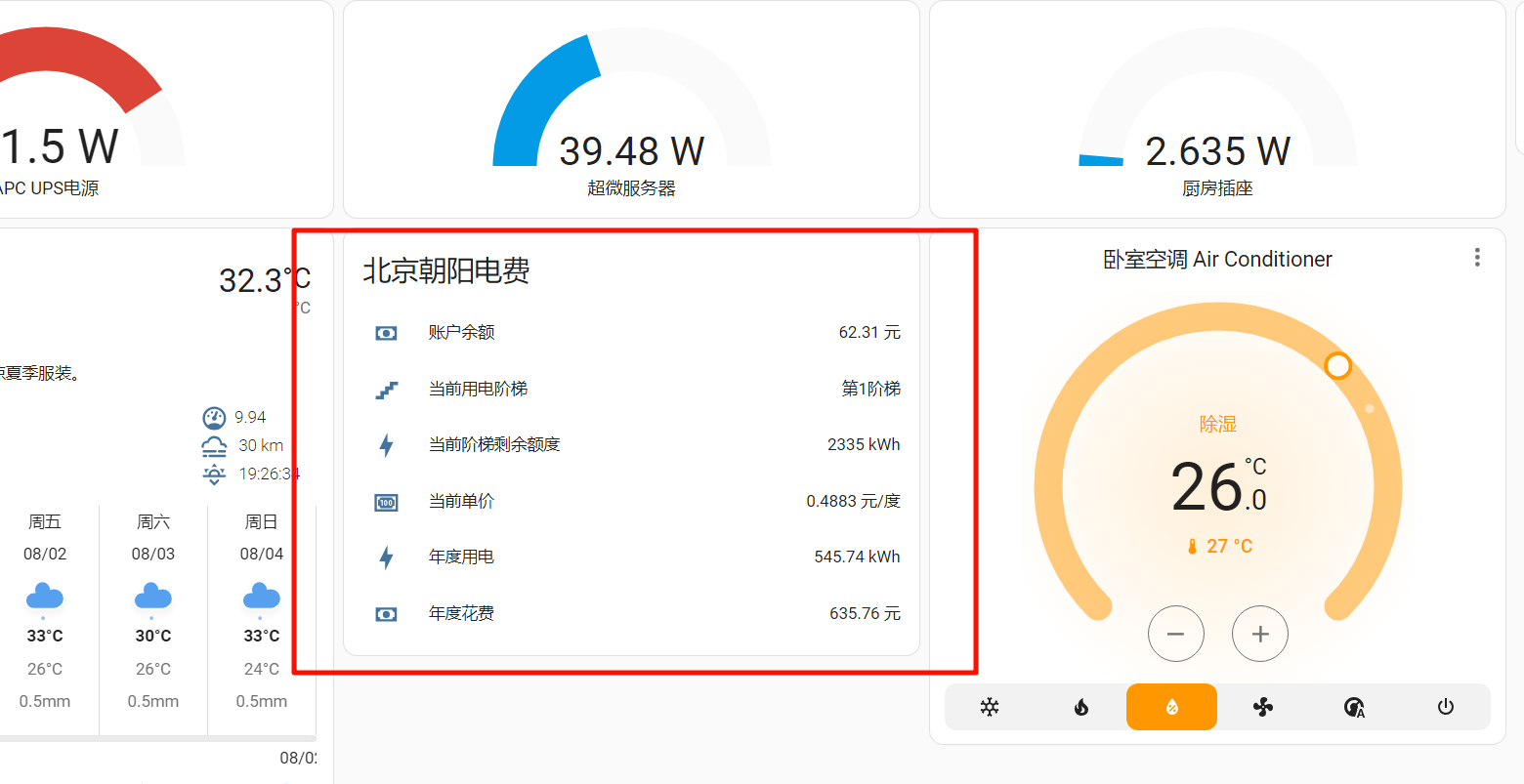Open the 账户余额 row label
This screenshot has width=1524, height=784.
pyautogui.click(x=461, y=332)
